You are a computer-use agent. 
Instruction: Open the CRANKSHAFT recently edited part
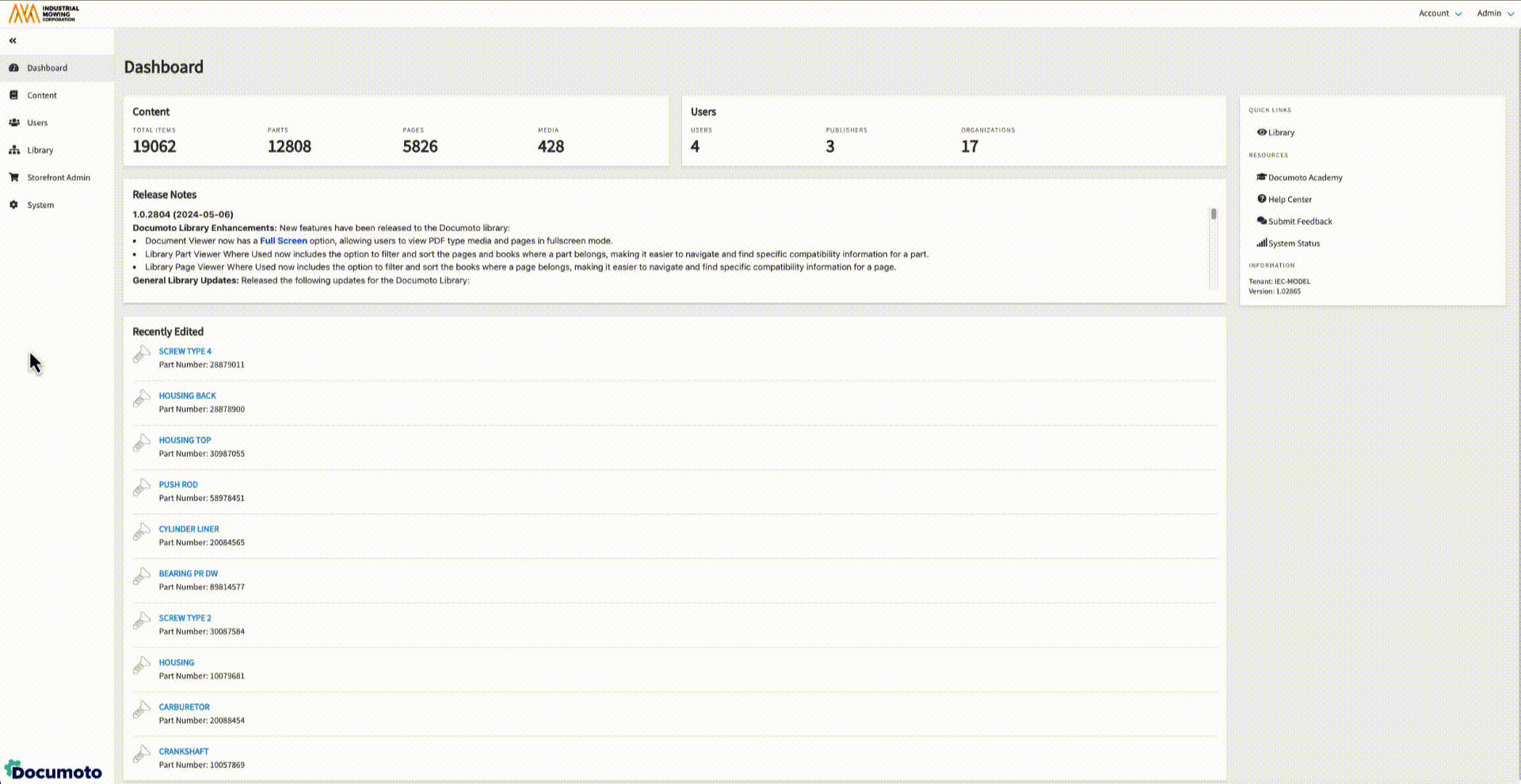click(184, 752)
